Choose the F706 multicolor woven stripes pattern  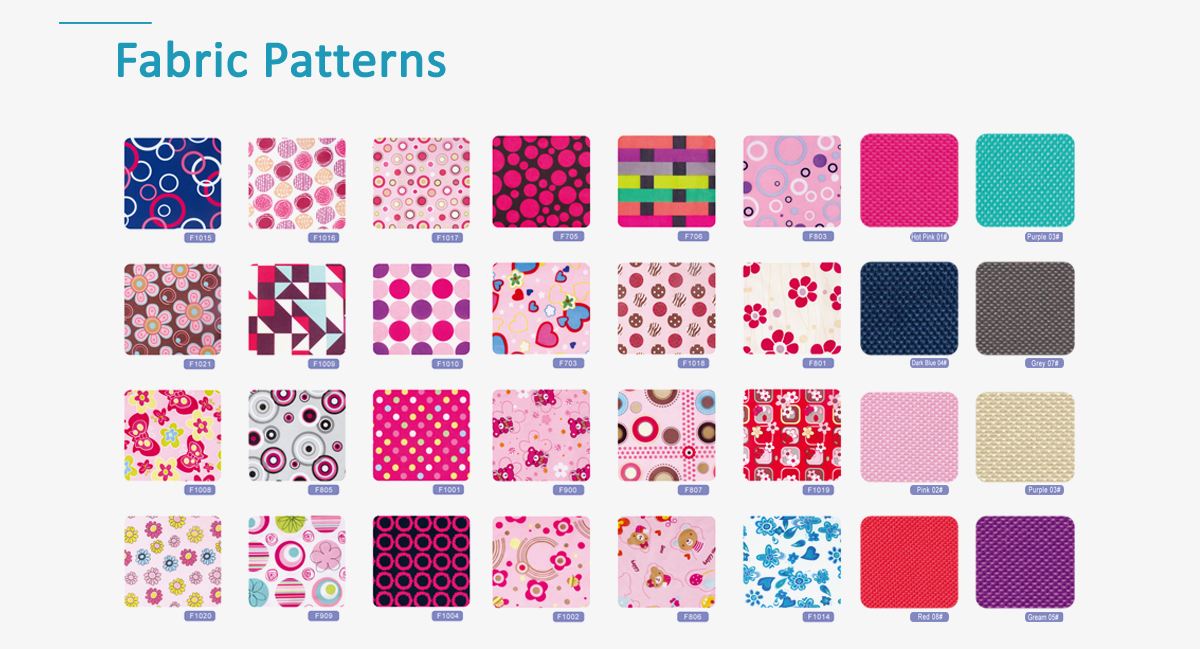coord(666,182)
